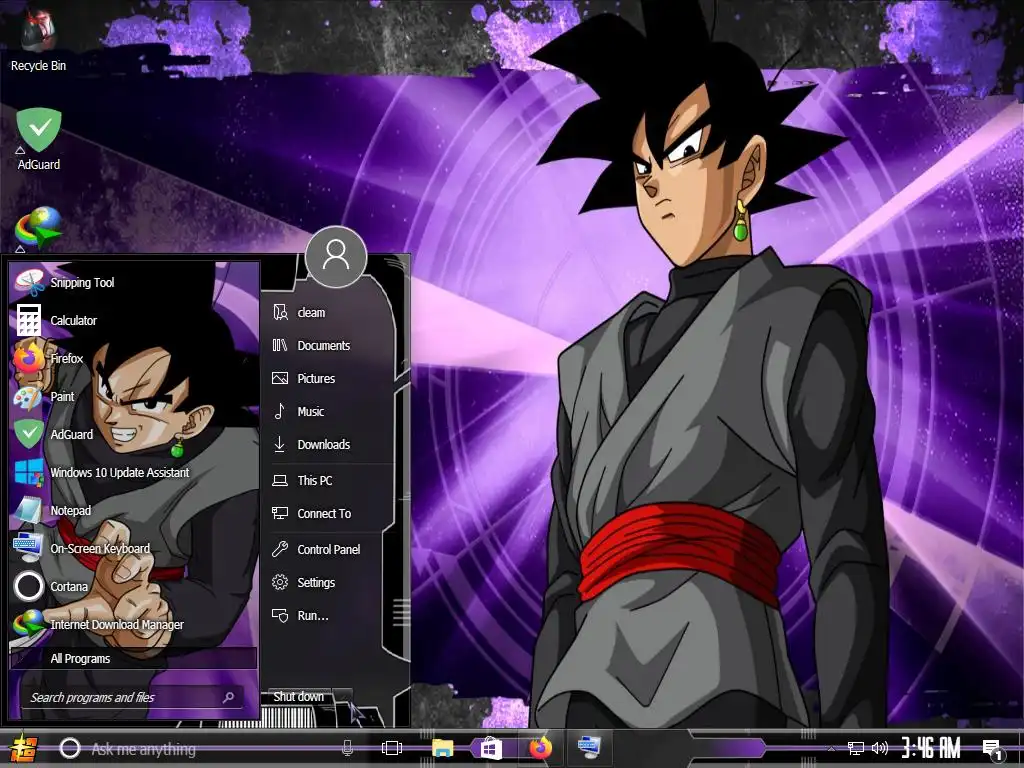The width and height of the screenshot is (1024, 768).
Task: Launch Notepad from start menu
Action: 133,510
